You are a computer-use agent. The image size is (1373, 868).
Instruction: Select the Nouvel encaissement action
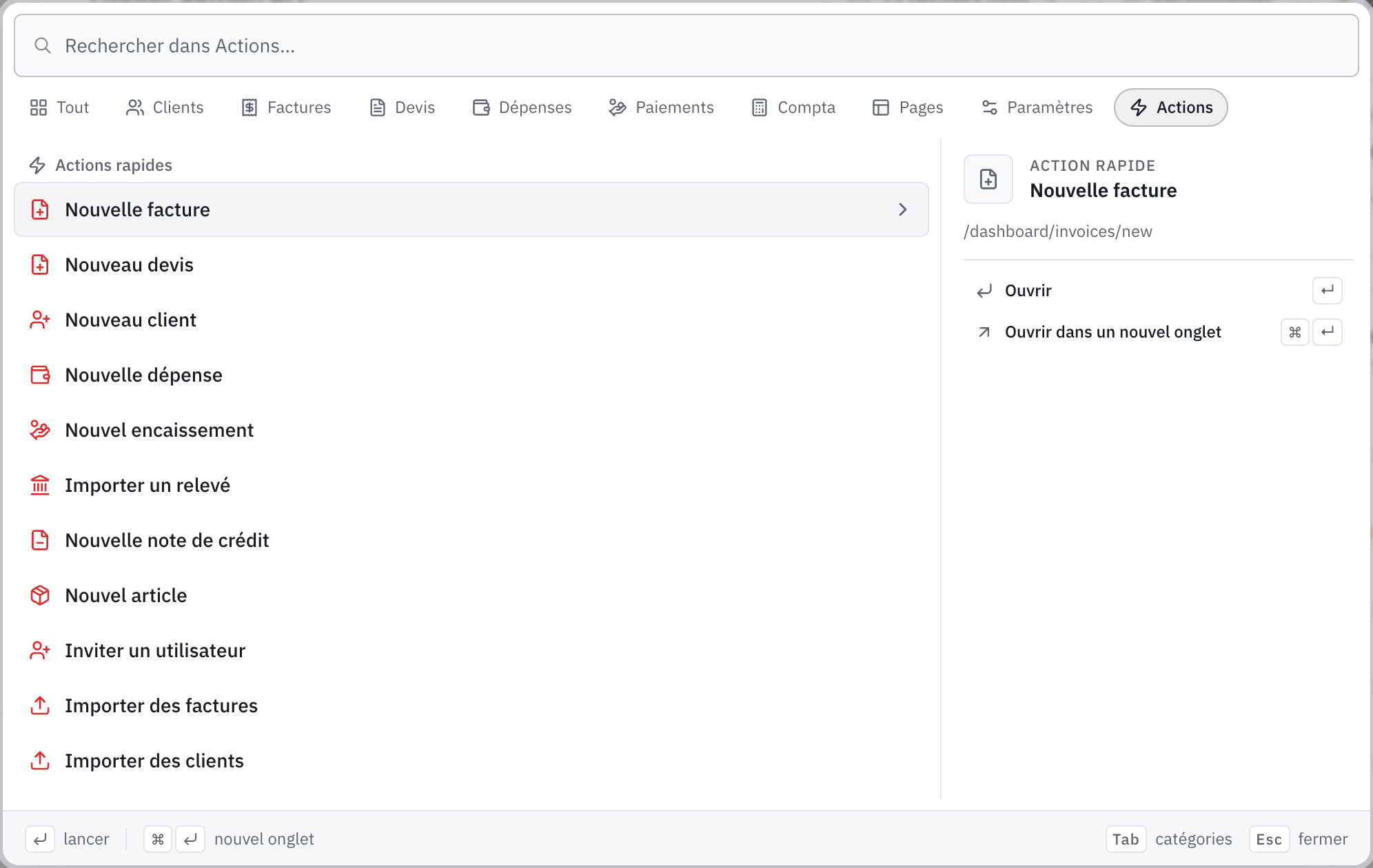(x=471, y=430)
